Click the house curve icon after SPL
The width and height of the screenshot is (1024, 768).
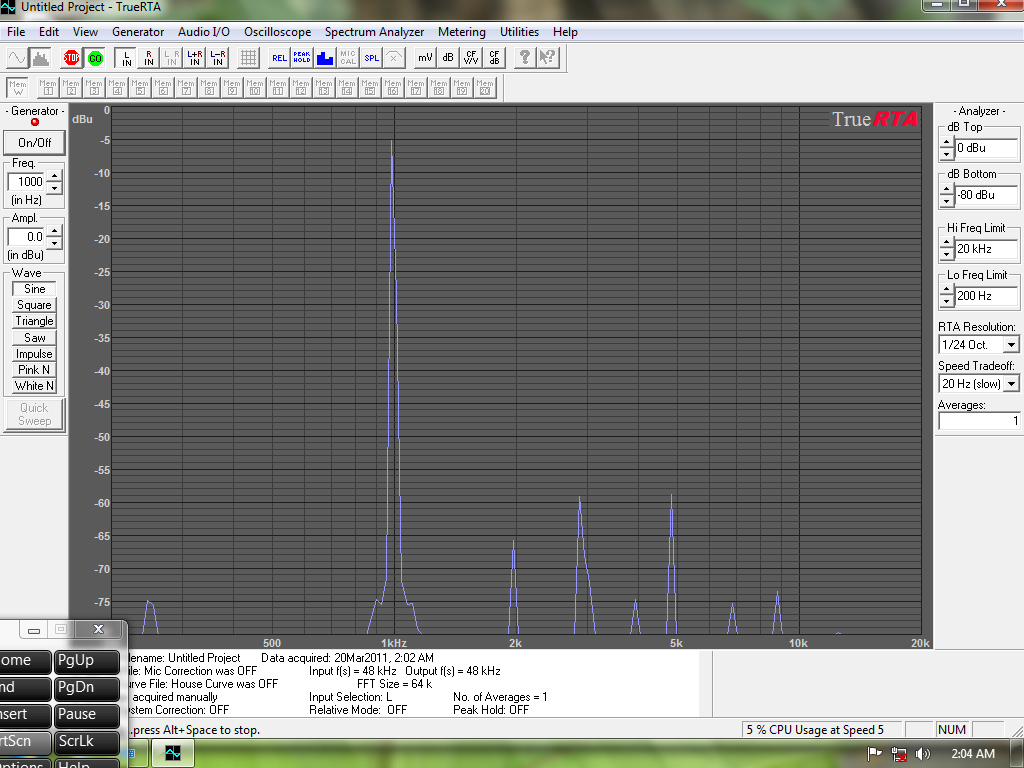394,58
